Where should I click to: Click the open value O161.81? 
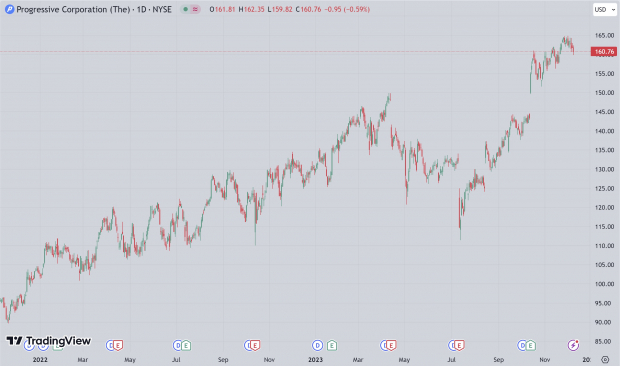222,9
